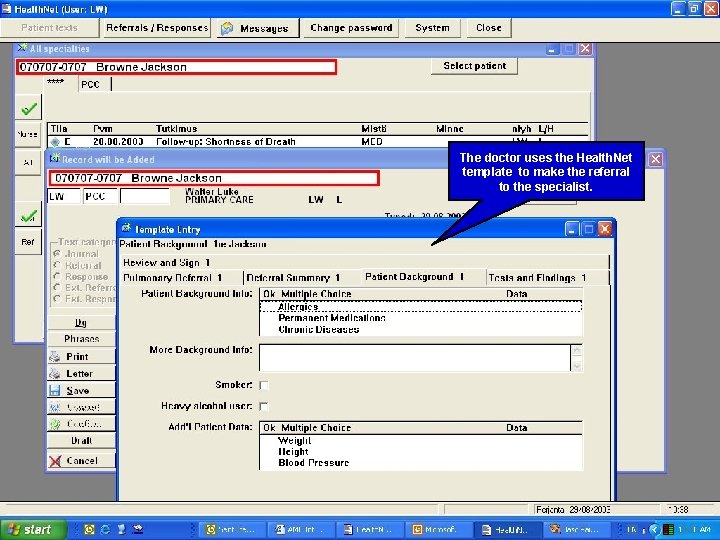Open the System menu button
Viewport: 720px width, 540px height.
pyautogui.click(x=433, y=28)
